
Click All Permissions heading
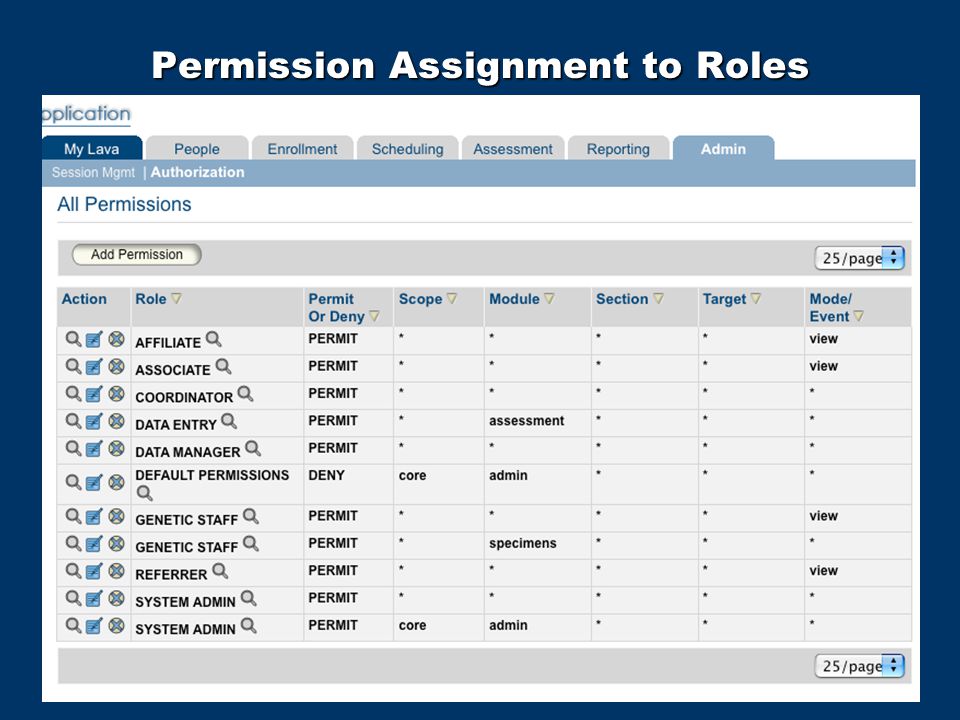click(124, 204)
